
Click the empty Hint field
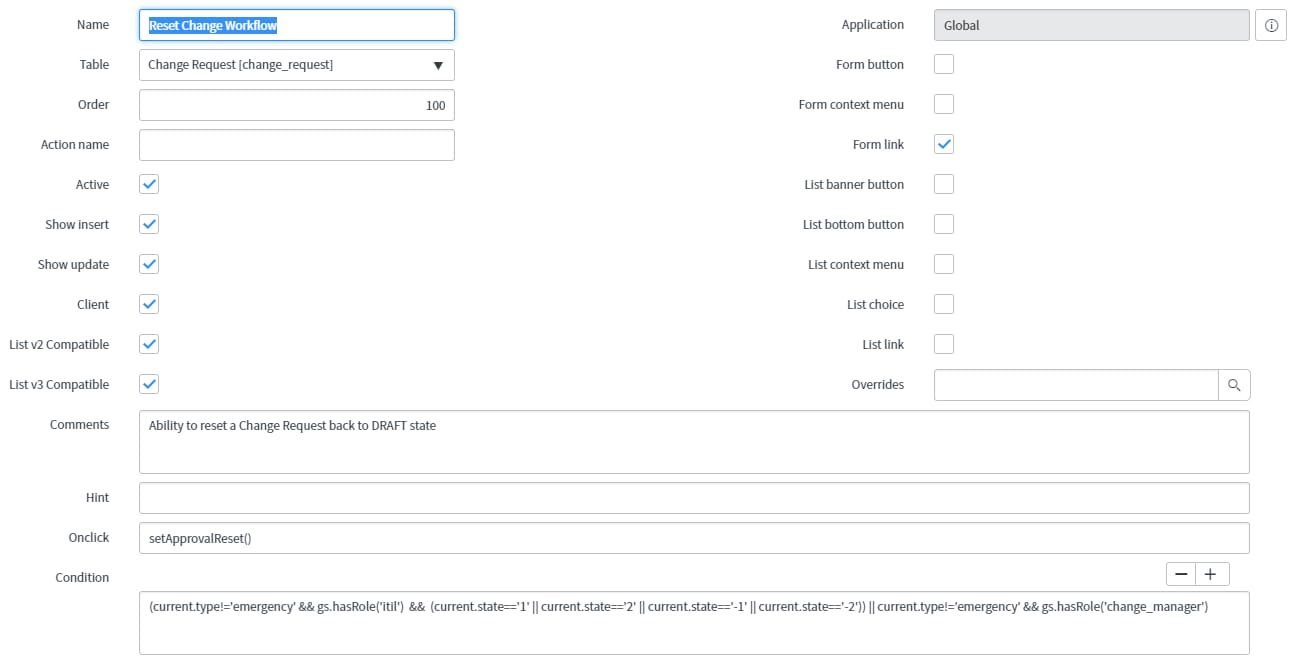(x=694, y=498)
